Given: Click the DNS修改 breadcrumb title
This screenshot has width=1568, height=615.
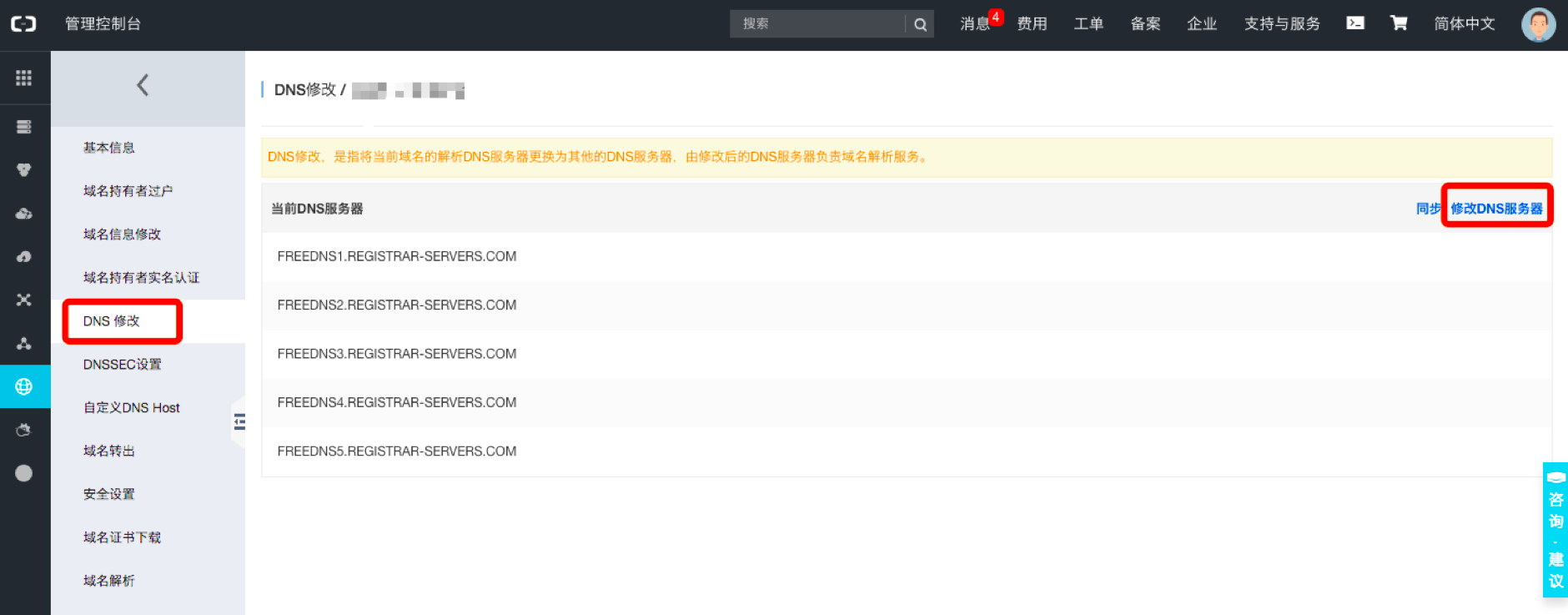Looking at the screenshot, I should 305,89.
